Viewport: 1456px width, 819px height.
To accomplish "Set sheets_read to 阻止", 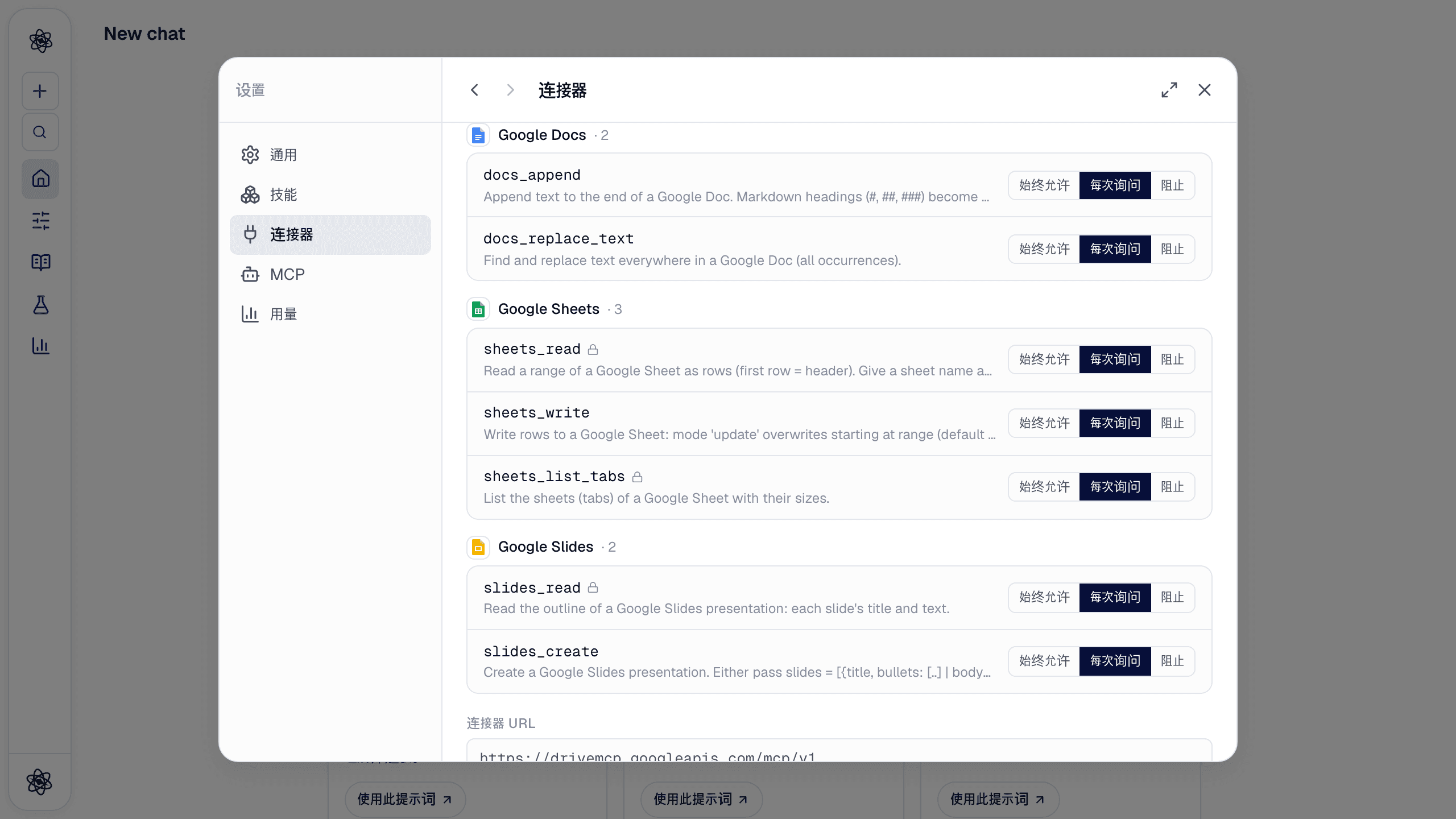I will 1172,359.
